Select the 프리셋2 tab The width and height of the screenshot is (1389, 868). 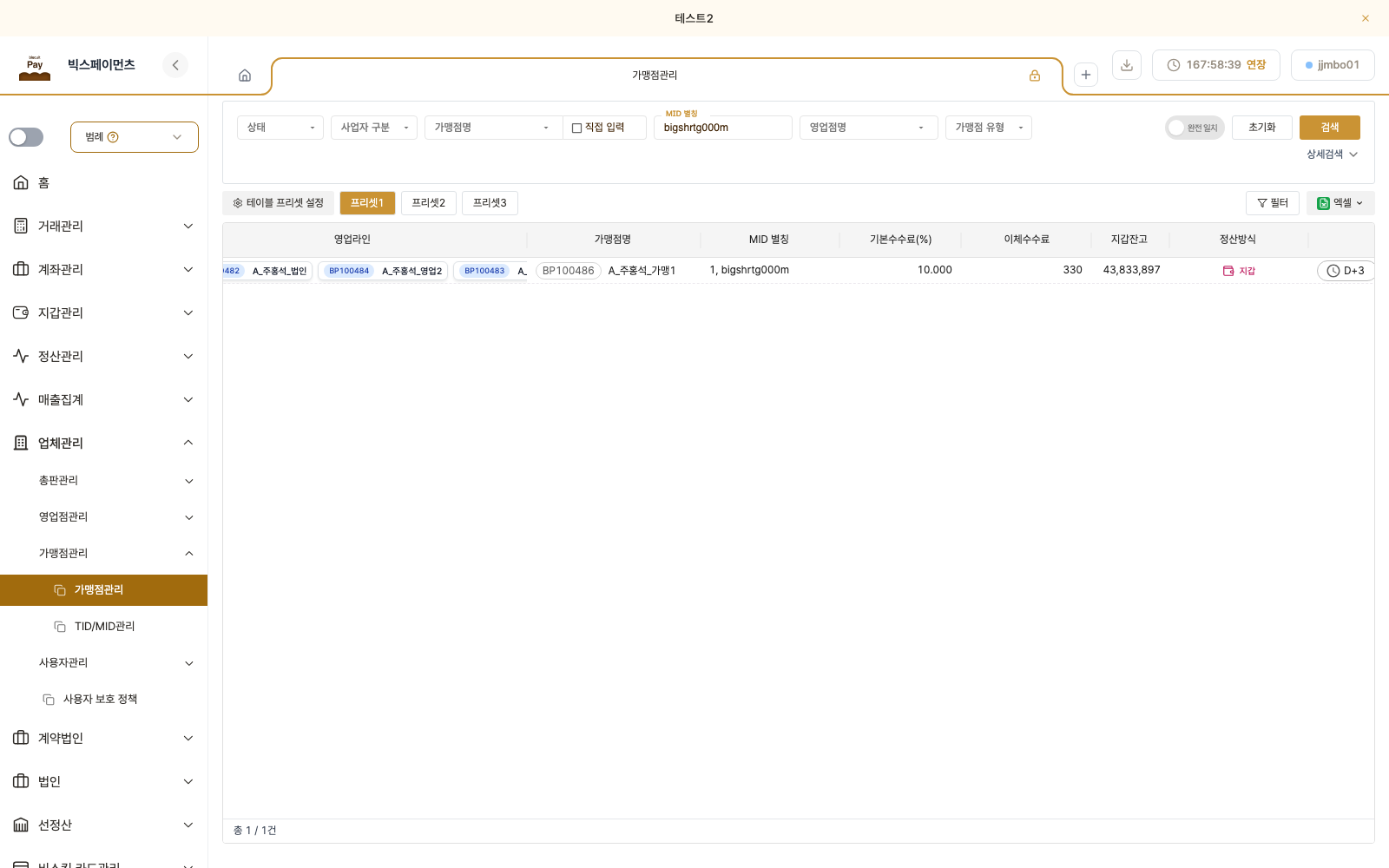[429, 203]
